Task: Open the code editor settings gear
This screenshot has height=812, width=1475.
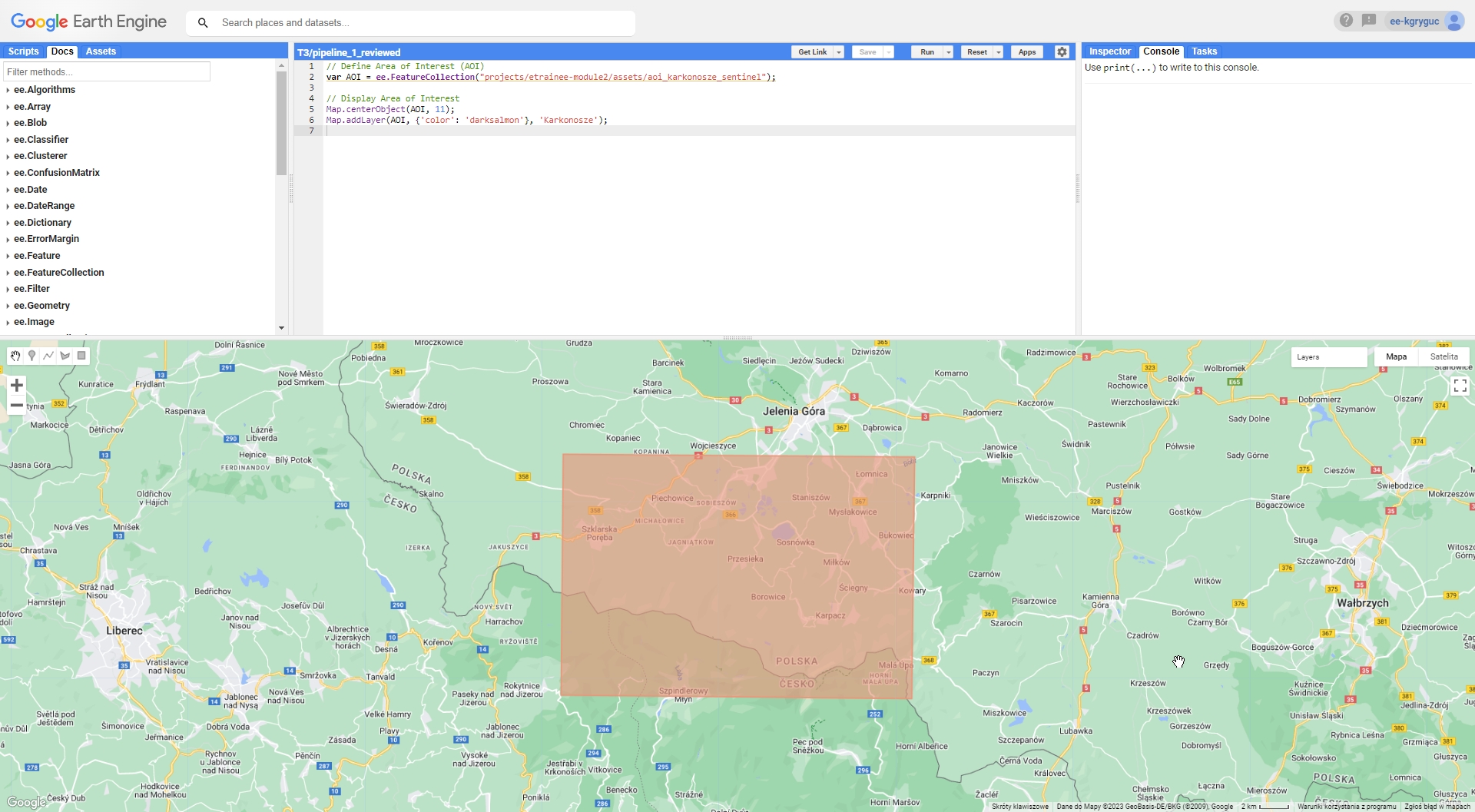Action: pos(1062,51)
